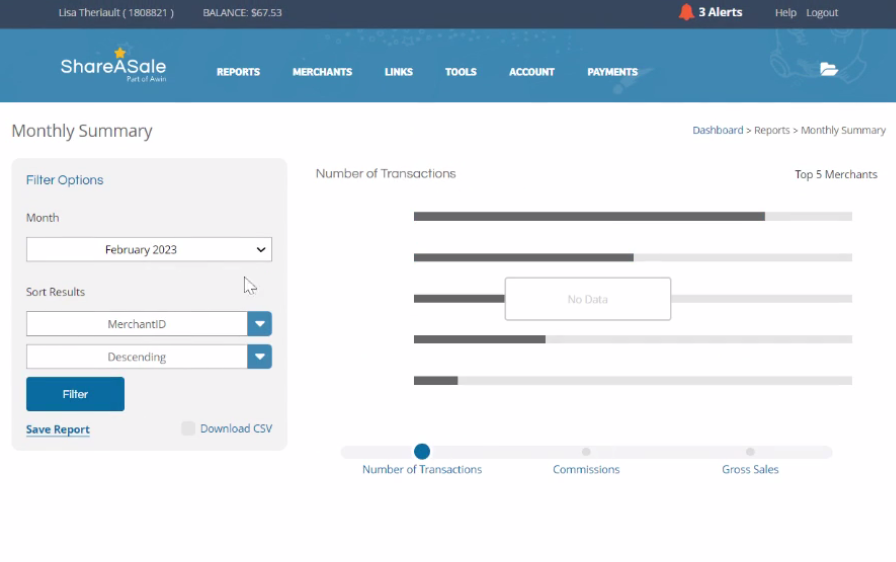Open the MerchantID sort field dropdown
Image resolution: width=896 pixels, height=562 pixels.
coord(137,324)
